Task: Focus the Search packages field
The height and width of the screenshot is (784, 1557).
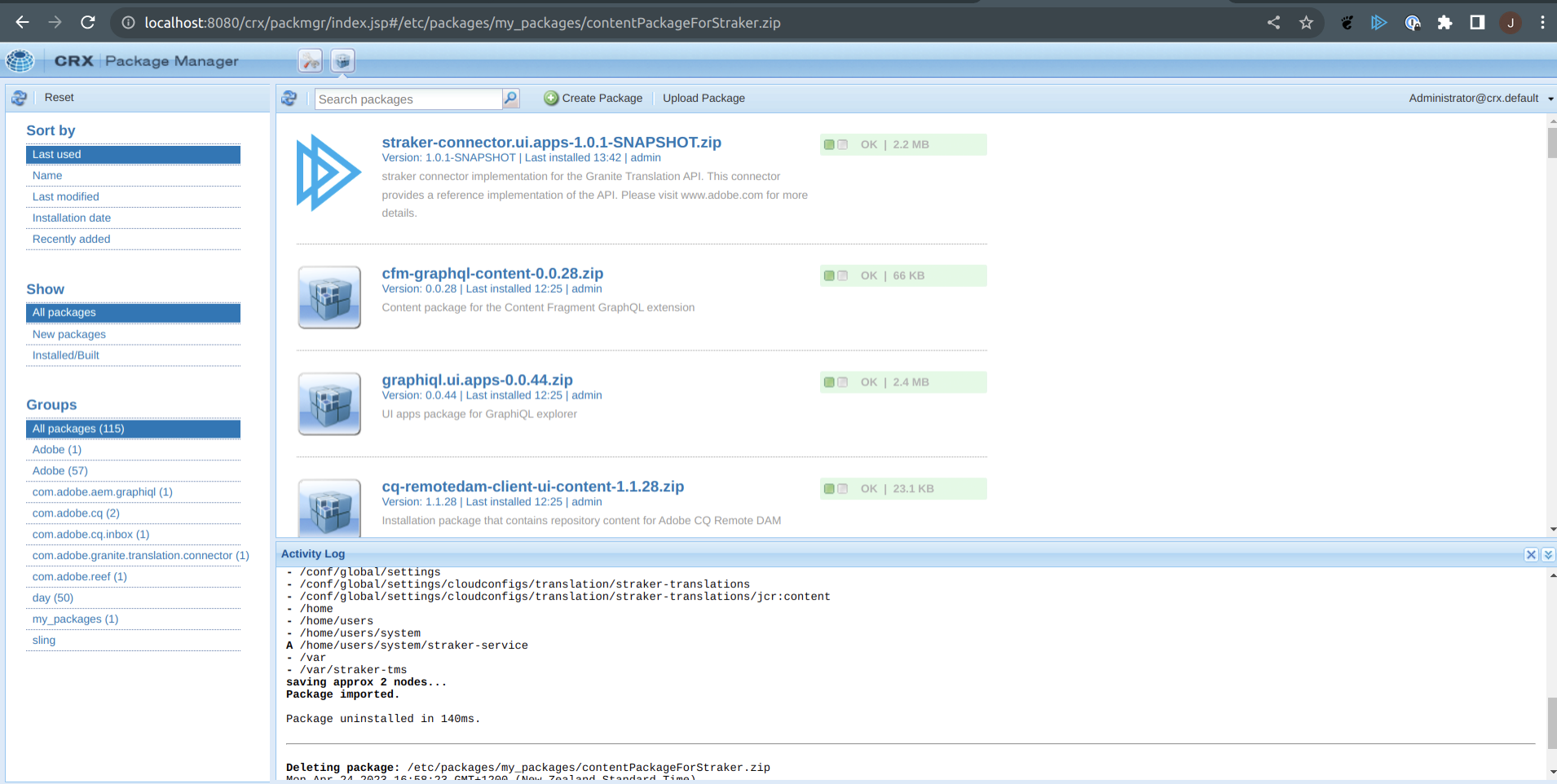Action: (x=408, y=99)
